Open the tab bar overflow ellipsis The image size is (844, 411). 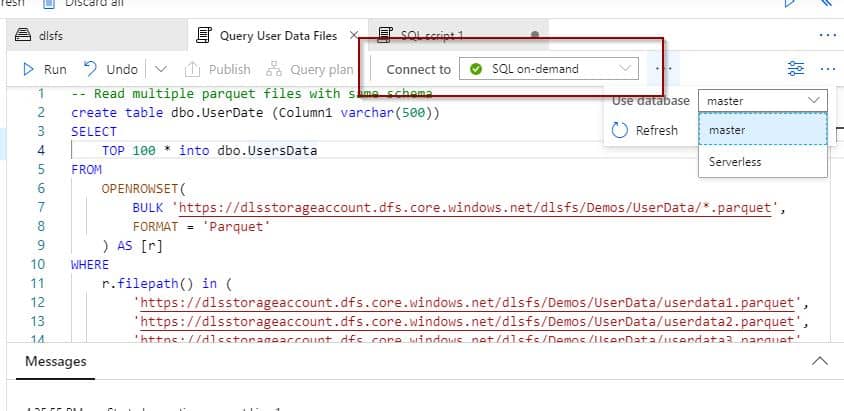pyautogui.click(x=827, y=35)
